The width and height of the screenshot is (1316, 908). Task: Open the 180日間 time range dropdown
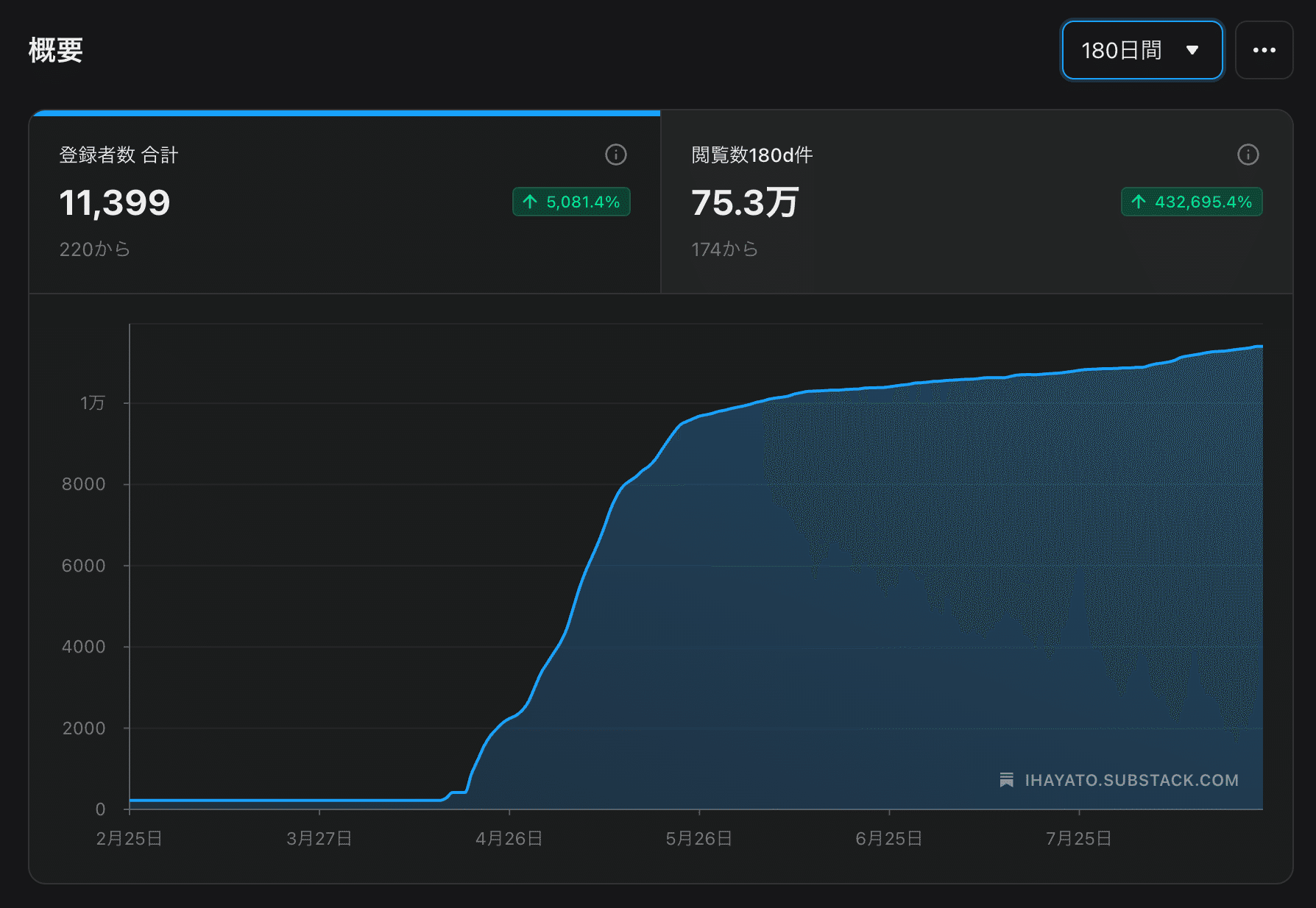click(x=1142, y=50)
